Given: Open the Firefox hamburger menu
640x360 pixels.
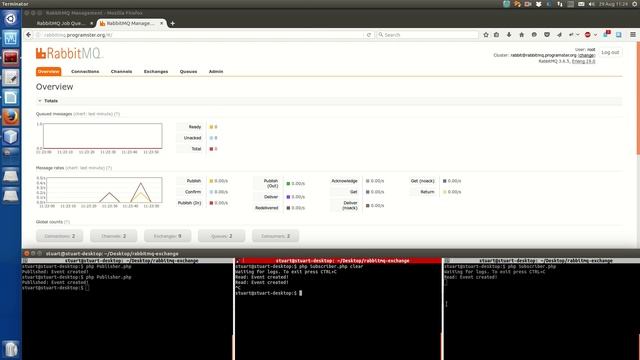Looking at the screenshot, I should 633,35.
